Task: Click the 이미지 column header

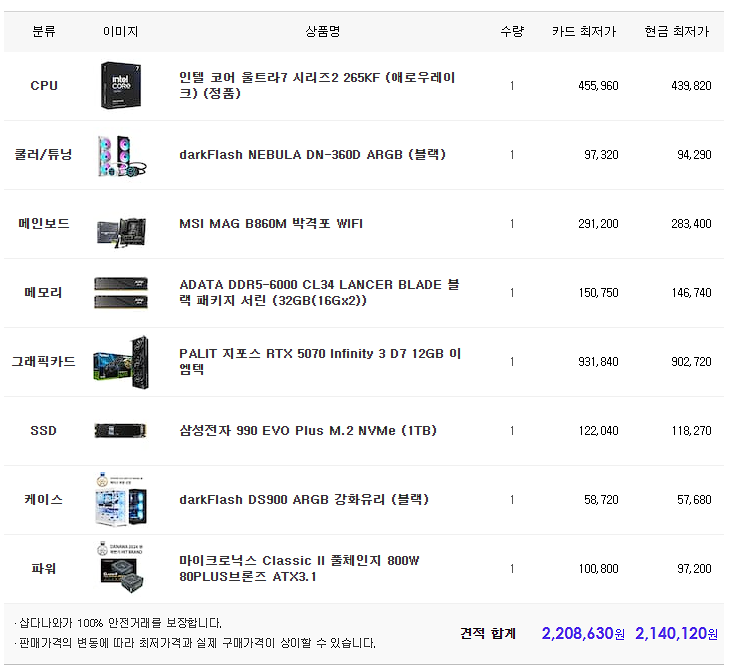Action: 121,31
